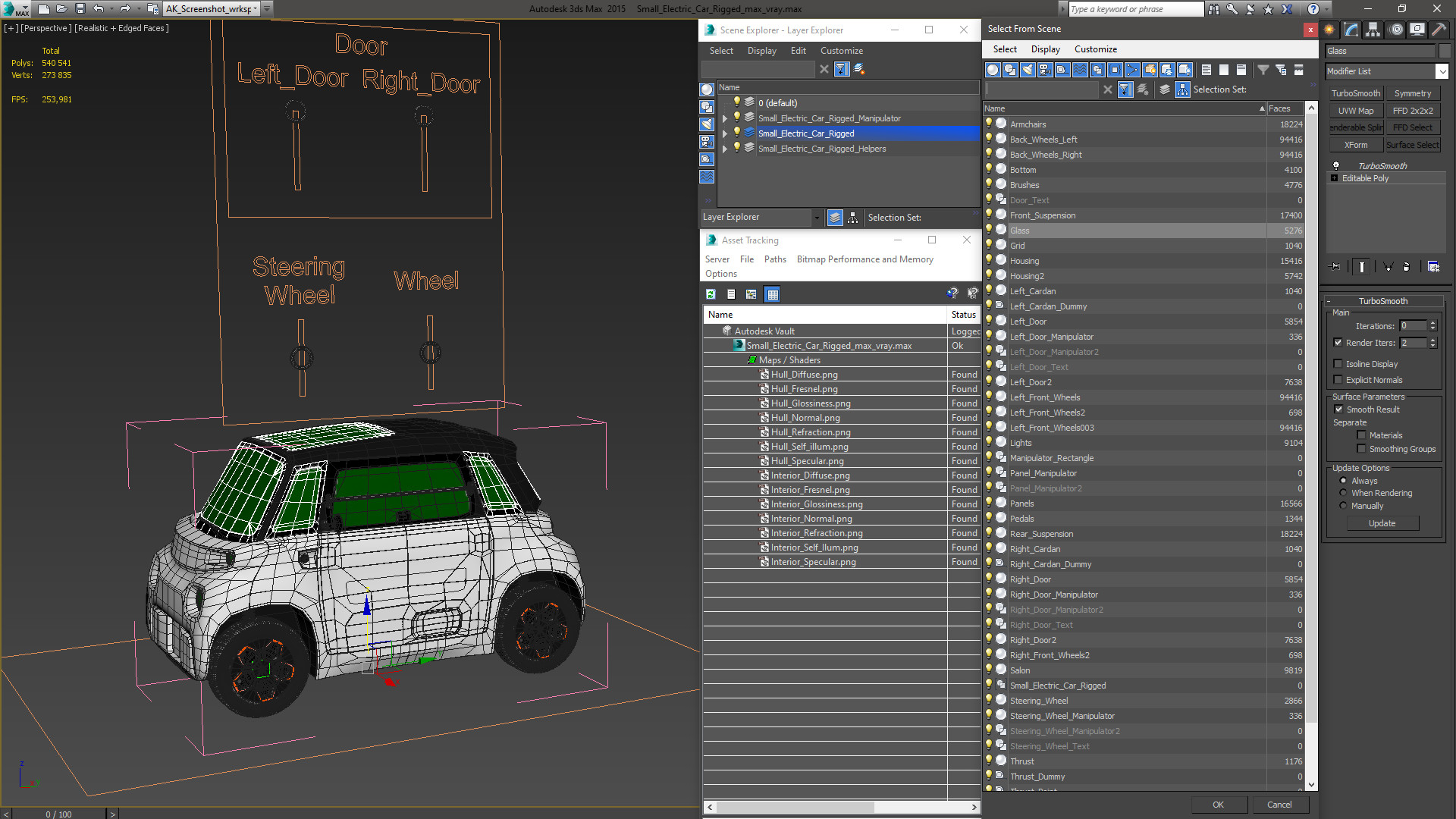The image size is (1456, 819).
Task: Click the Update button in TurboSmooth
Action: coord(1382,523)
